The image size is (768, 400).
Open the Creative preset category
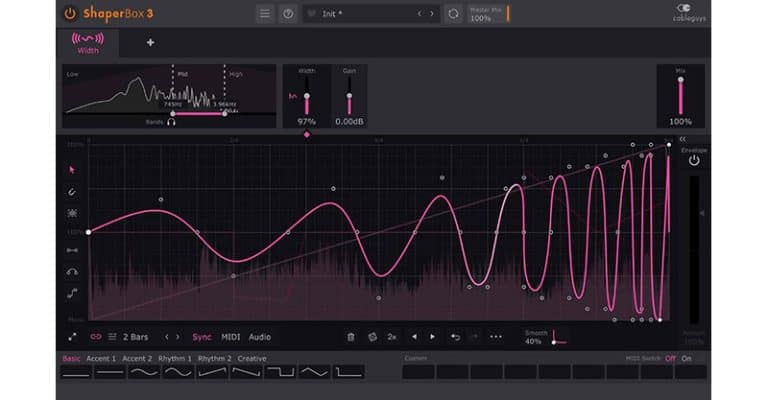252,358
